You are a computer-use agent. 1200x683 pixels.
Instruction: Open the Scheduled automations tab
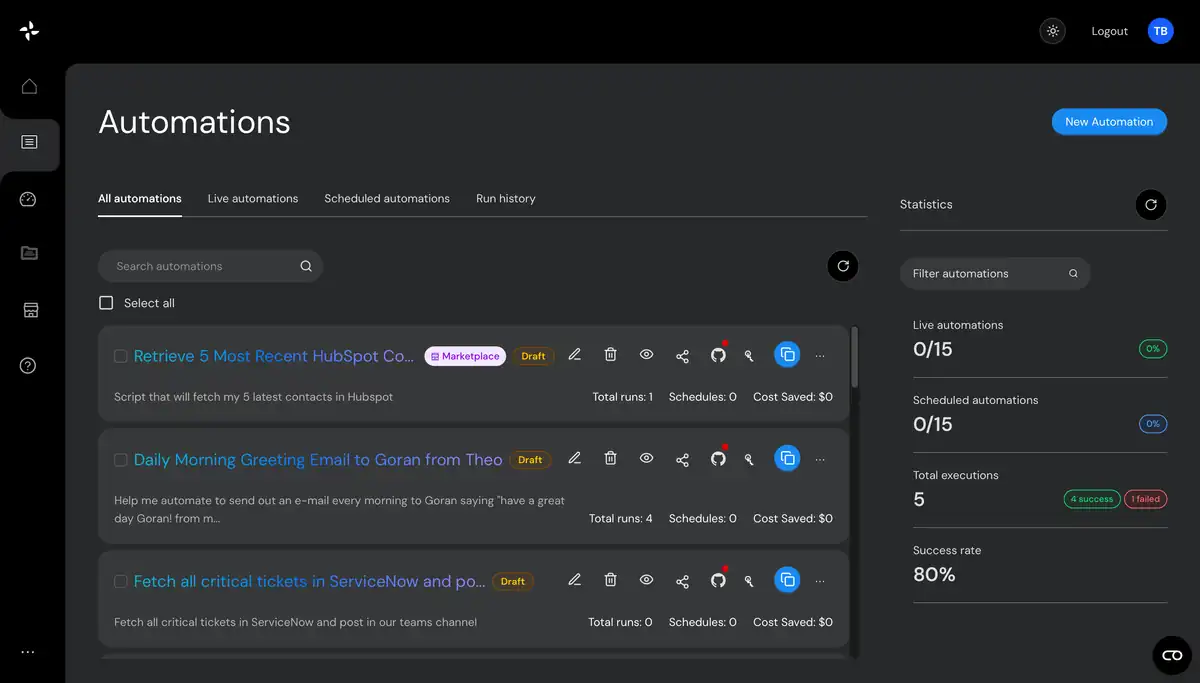pyautogui.click(x=387, y=198)
